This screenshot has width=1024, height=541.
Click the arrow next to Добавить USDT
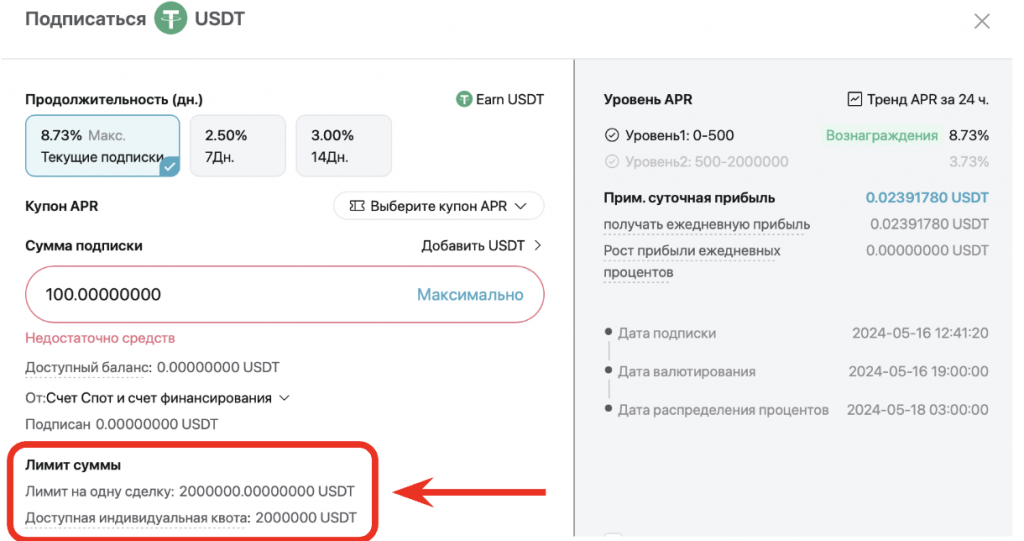pos(537,245)
